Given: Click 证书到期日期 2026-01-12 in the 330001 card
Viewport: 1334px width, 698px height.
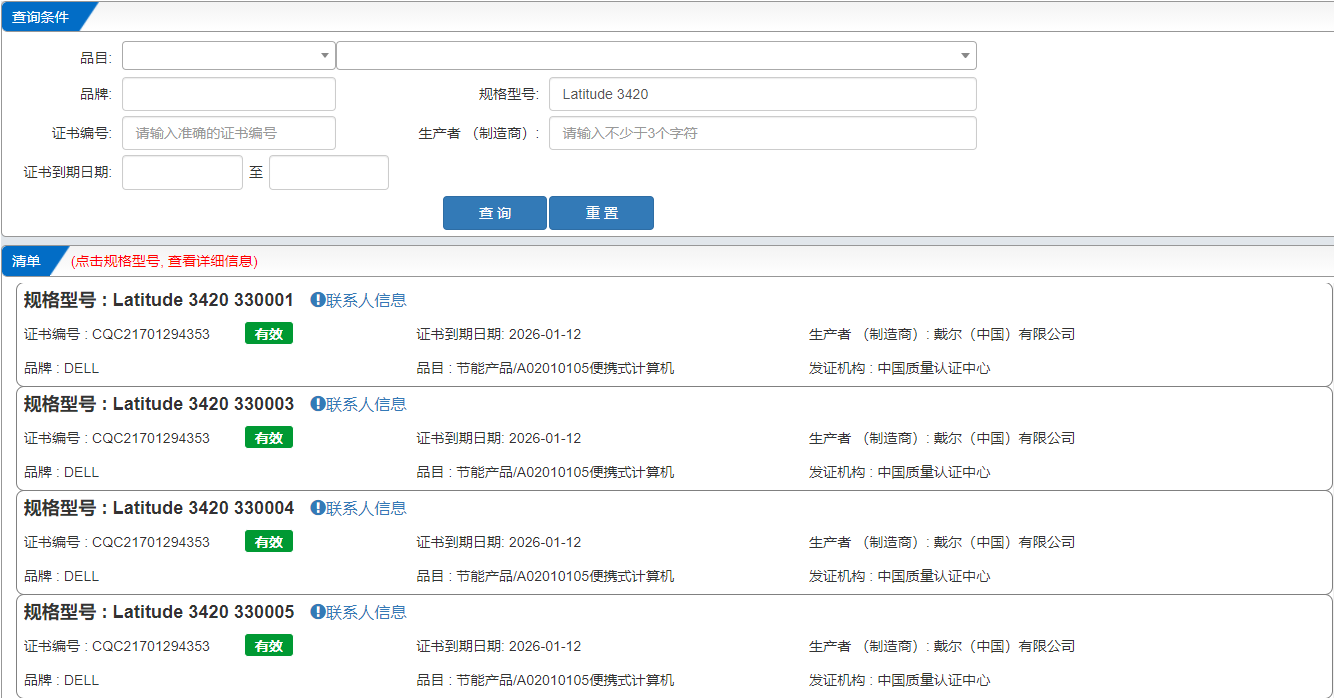Looking at the screenshot, I should coord(499,334).
